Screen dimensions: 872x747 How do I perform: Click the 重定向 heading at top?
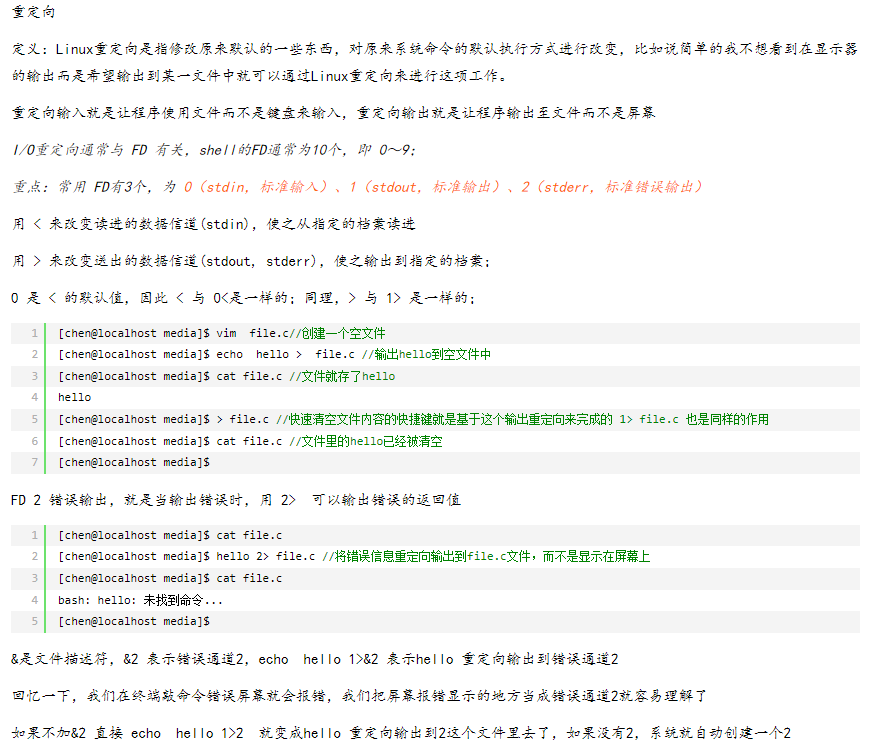[33, 10]
